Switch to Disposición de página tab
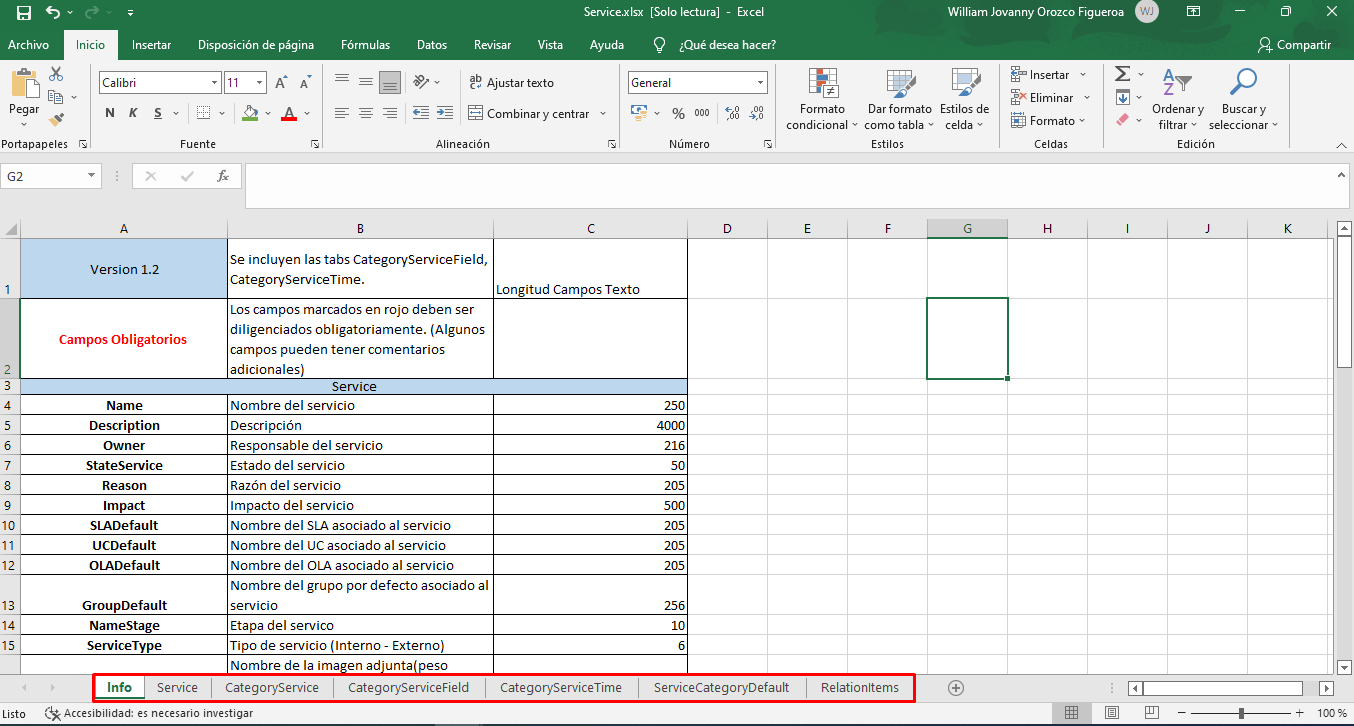The image size is (1354, 726). click(x=256, y=45)
